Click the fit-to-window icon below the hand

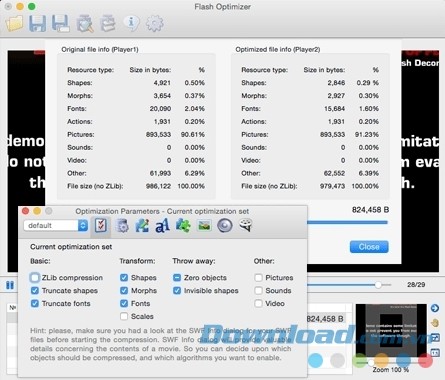click(x=435, y=338)
